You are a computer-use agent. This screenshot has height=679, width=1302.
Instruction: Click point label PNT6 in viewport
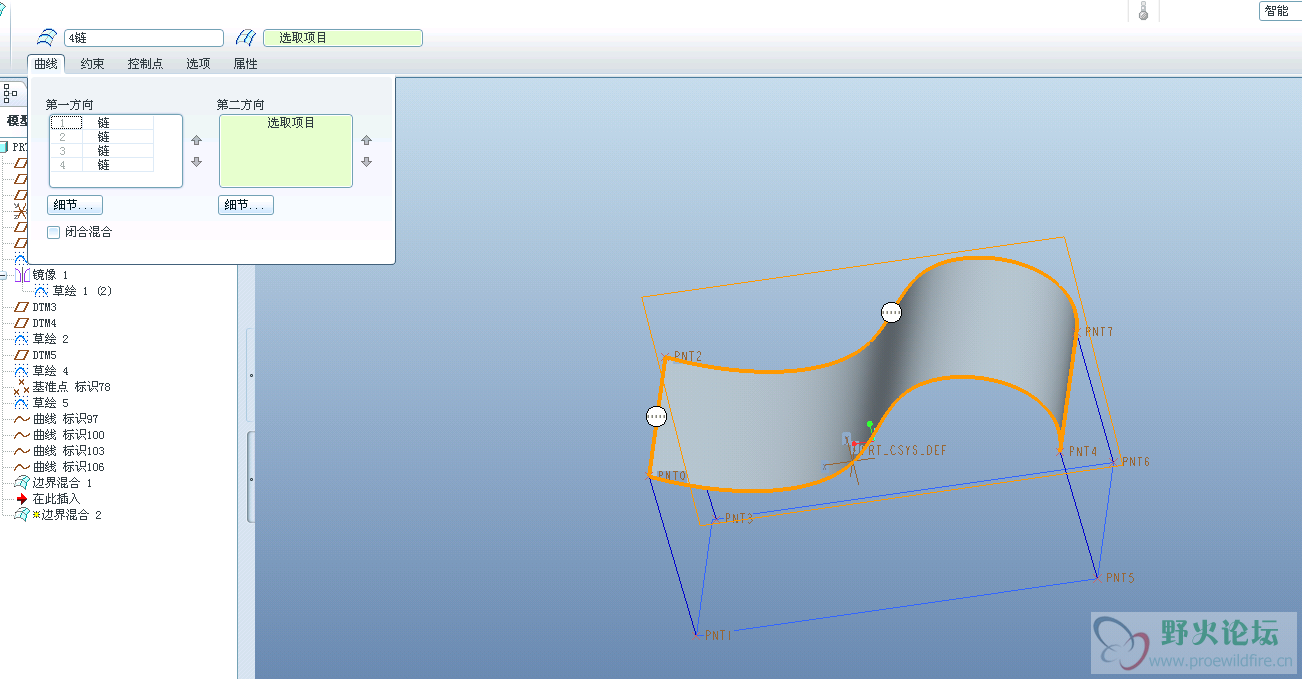tap(1136, 462)
